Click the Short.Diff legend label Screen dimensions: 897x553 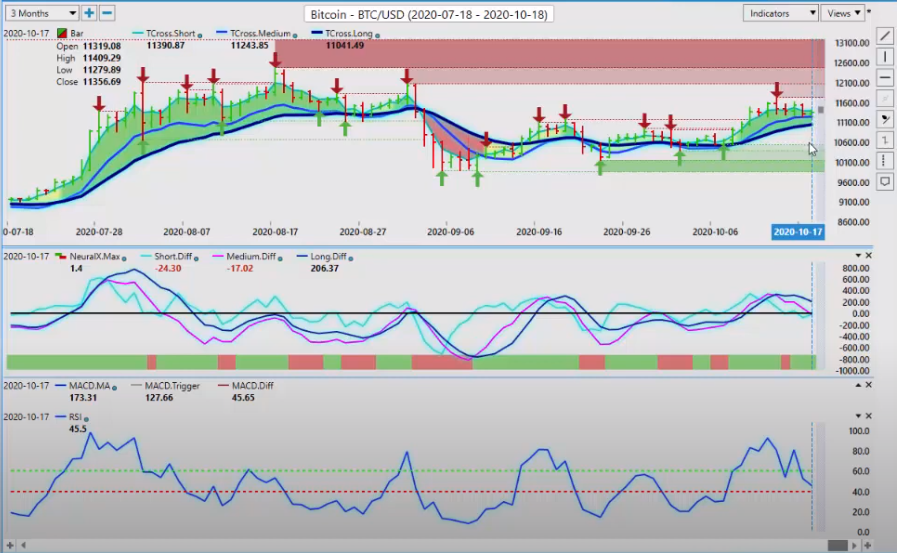(173, 256)
